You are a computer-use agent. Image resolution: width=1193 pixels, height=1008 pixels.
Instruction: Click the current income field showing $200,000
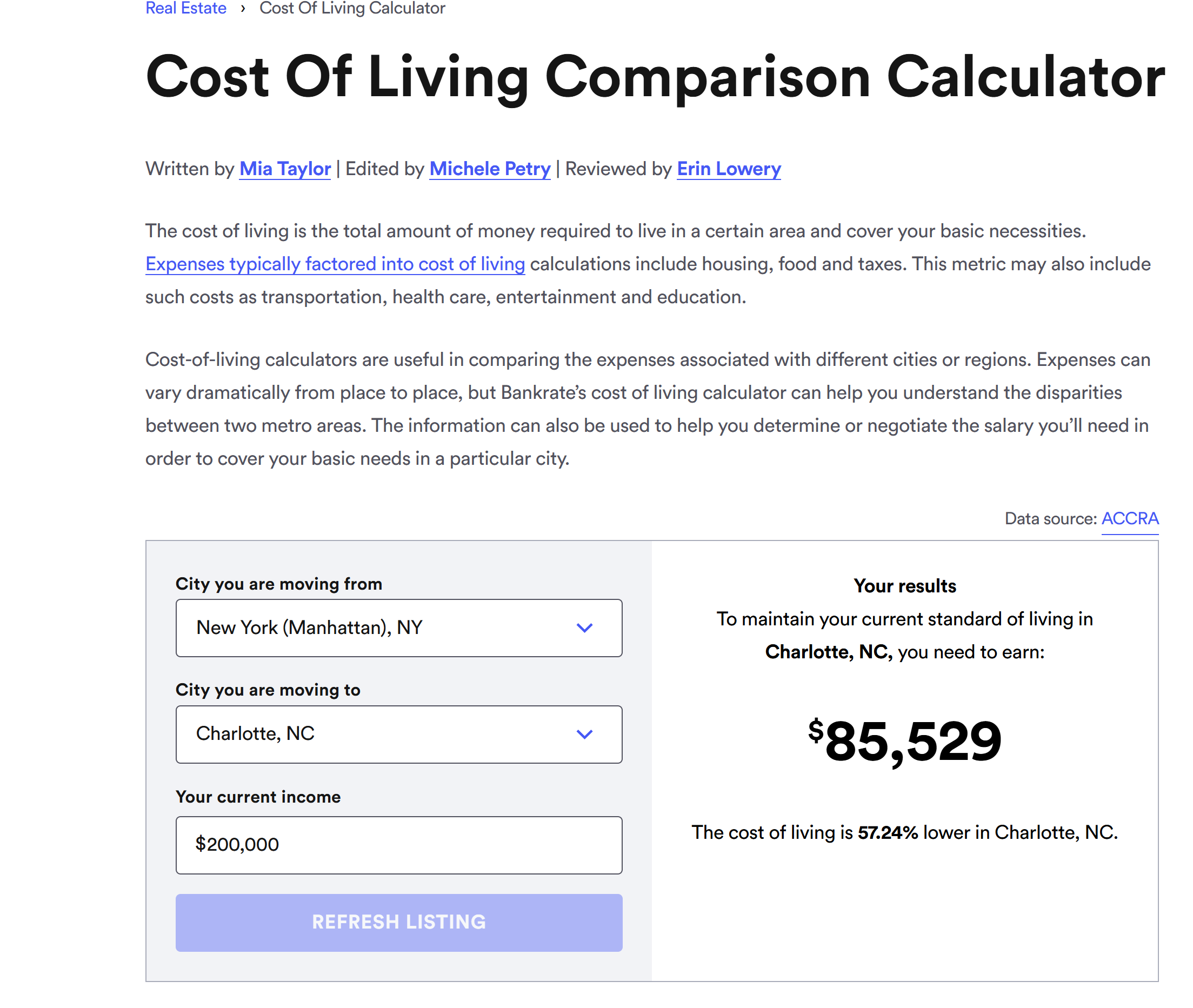(x=398, y=845)
